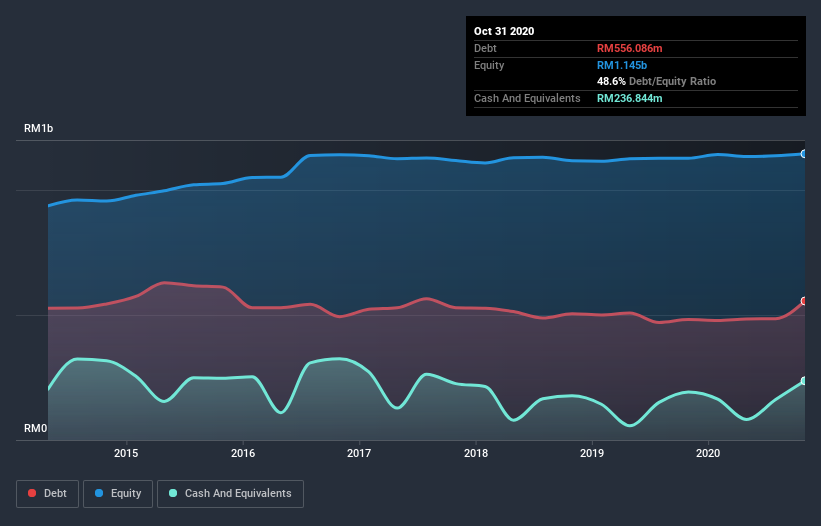Image resolution: width=821 pixels, height=526 pixels.
Task: Click the RM0 y-axis label
Action: coord(36,428)
